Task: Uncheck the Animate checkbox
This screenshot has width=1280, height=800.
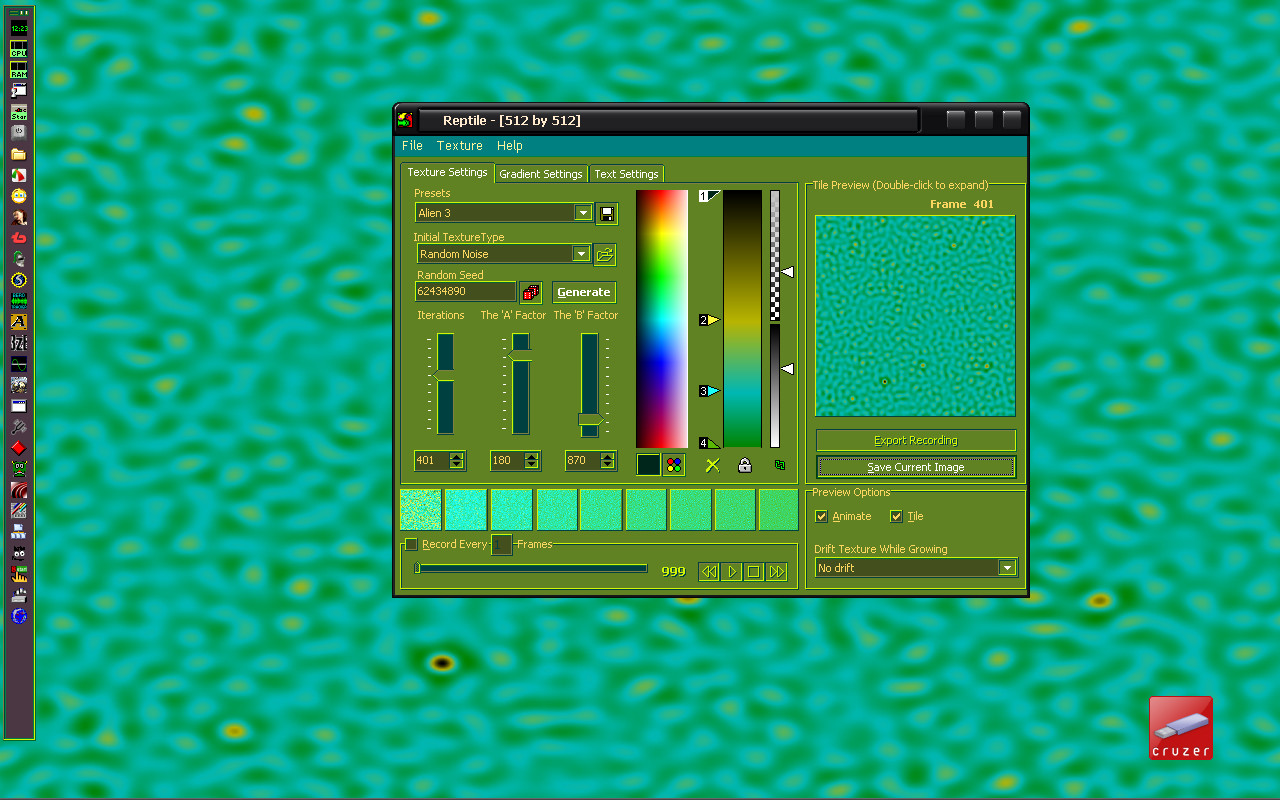Action: (822, 517)
